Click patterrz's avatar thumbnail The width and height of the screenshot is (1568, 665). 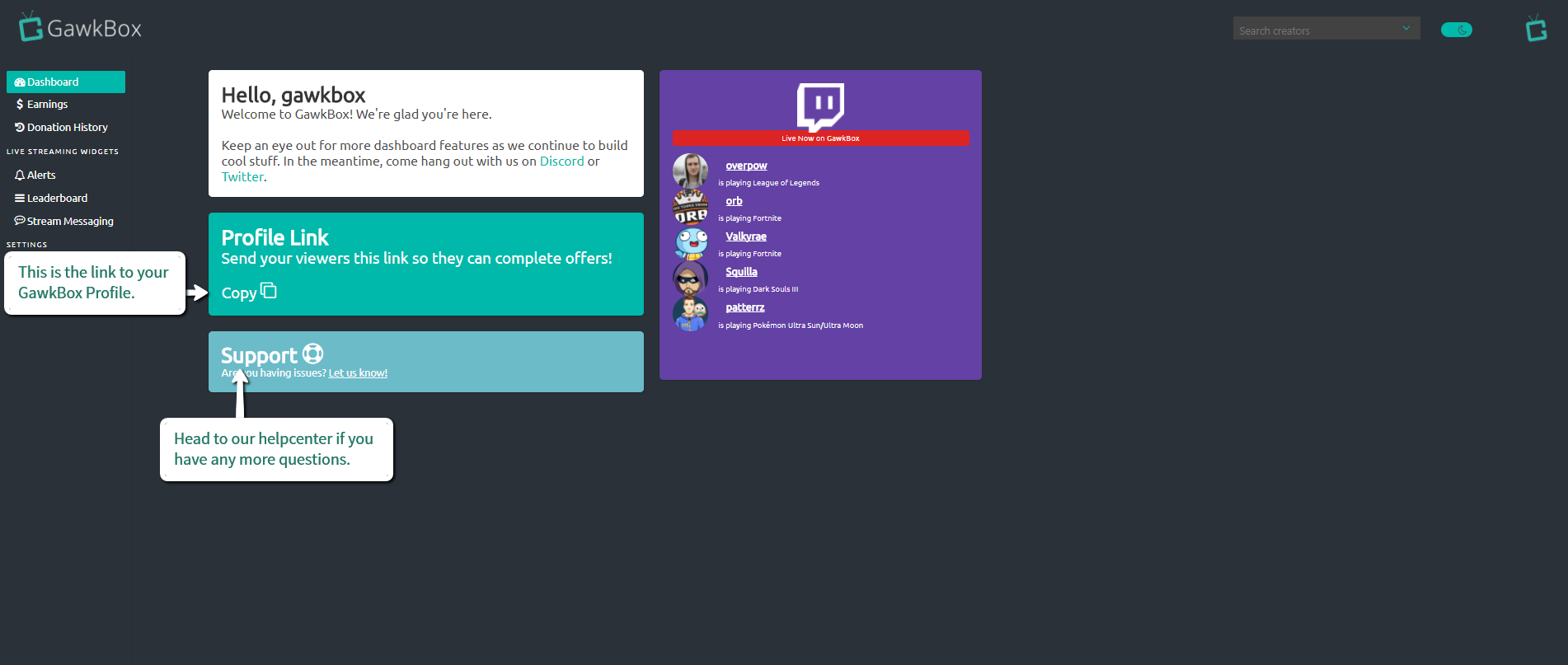(x=690, y=314)
